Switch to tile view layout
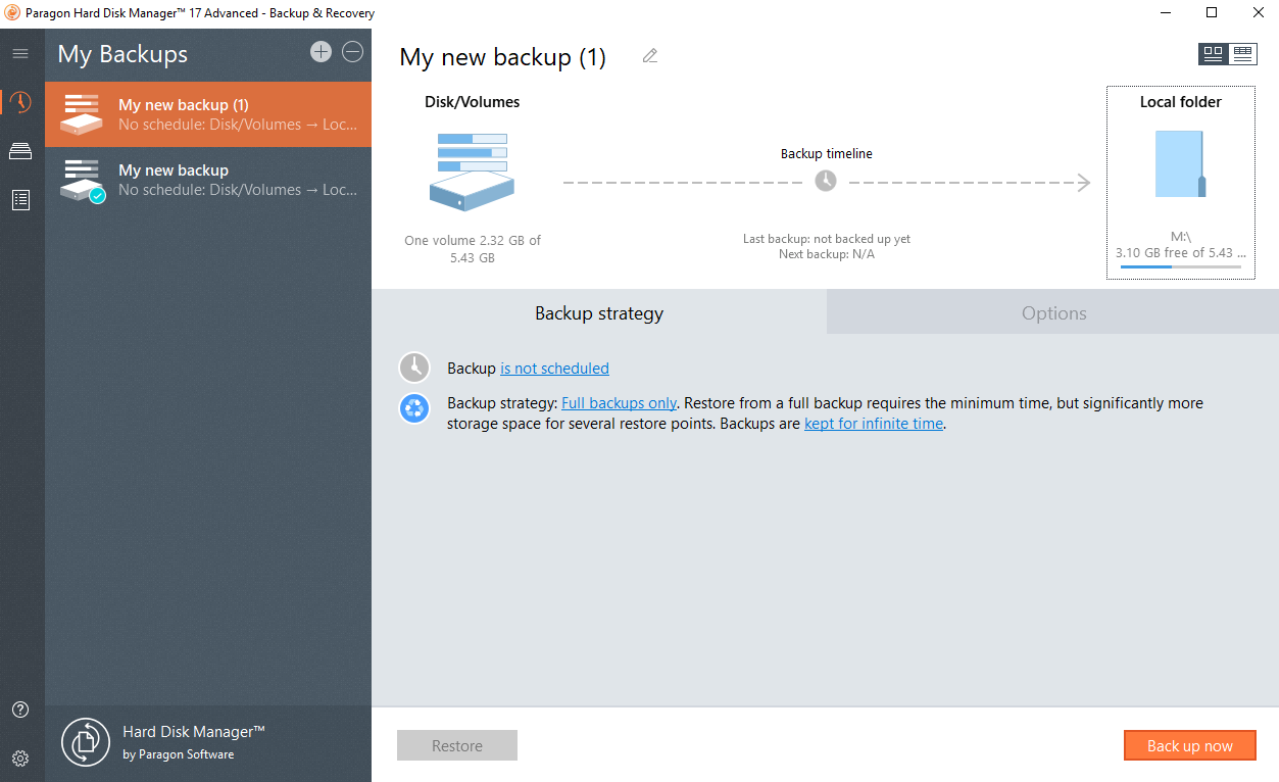The image size is (1279, 782). pos(1213,53)
